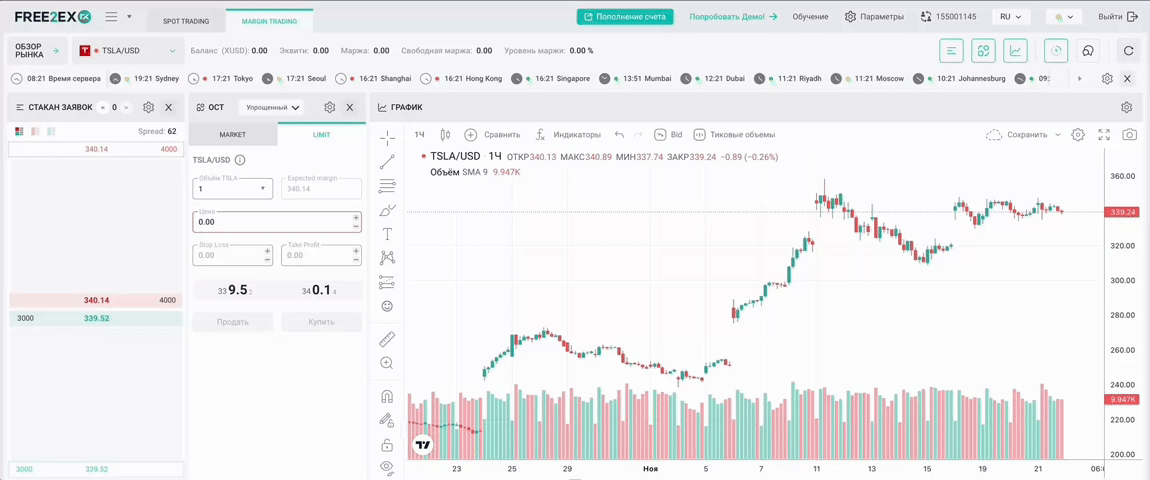Switch to the MARKET order tab
This screenshot has width=1150, height=480.
coord(232,134)
